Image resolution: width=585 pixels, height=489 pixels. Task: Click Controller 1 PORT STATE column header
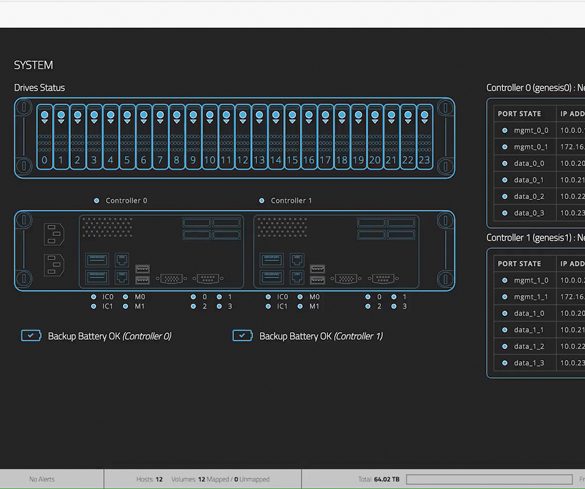(519, 264)
